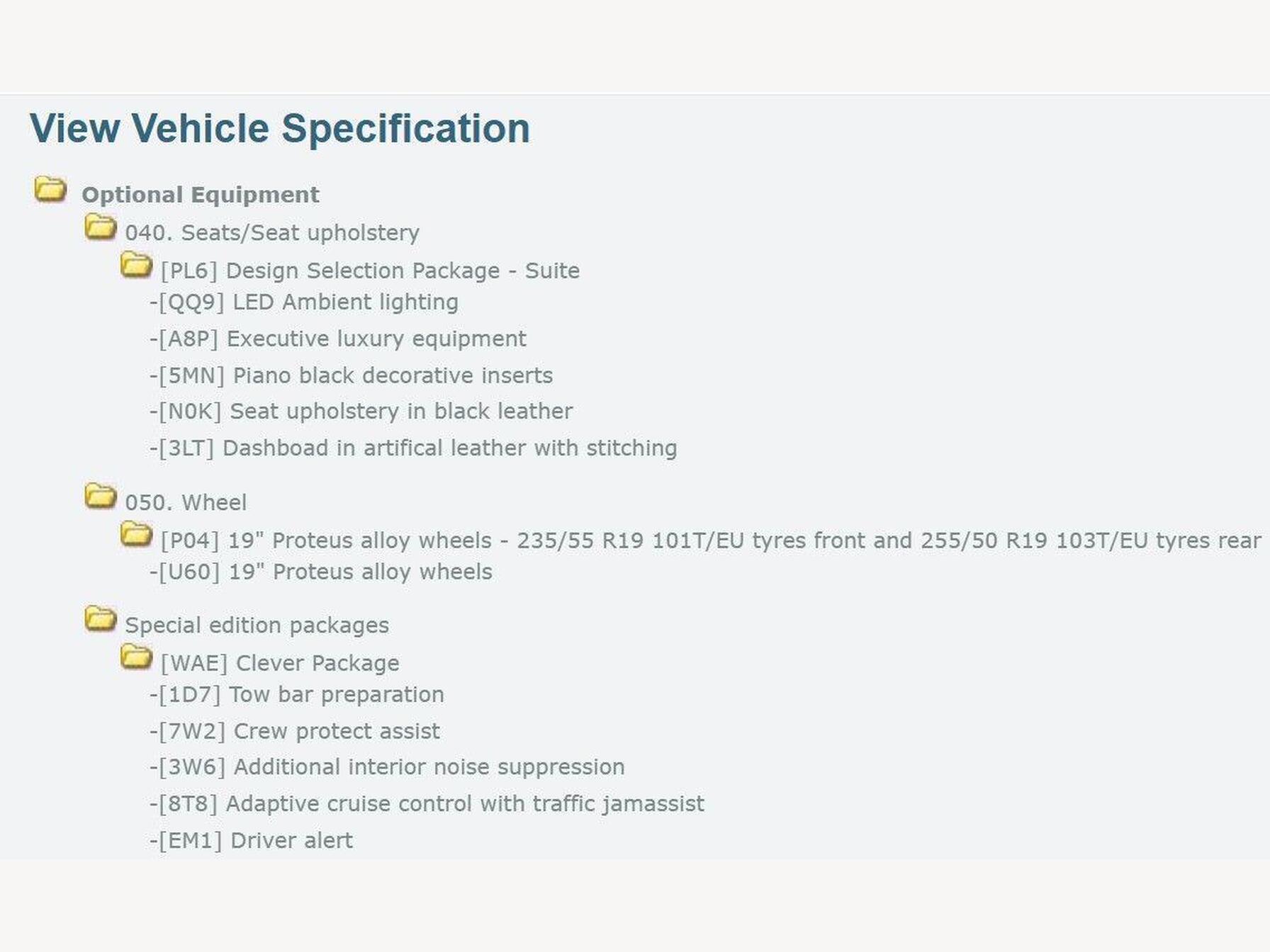Select 8T8 Adaptive cruise control item

coord(427,804)
